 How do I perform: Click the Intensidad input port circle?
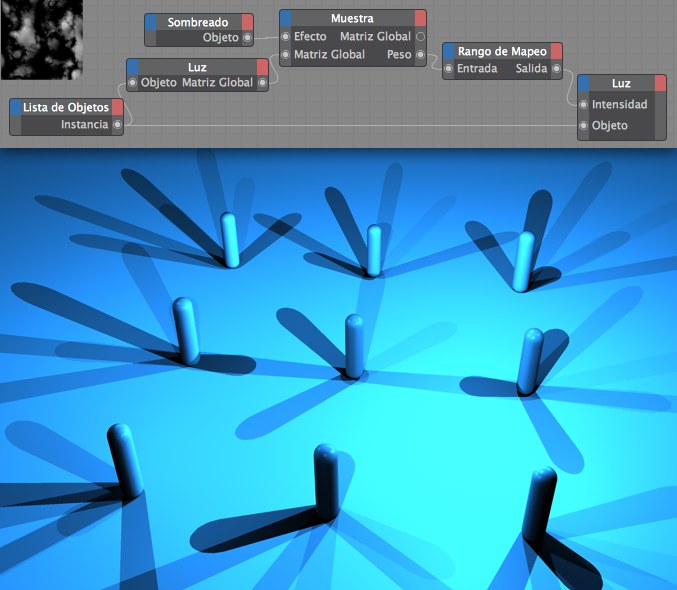point(584,105)
